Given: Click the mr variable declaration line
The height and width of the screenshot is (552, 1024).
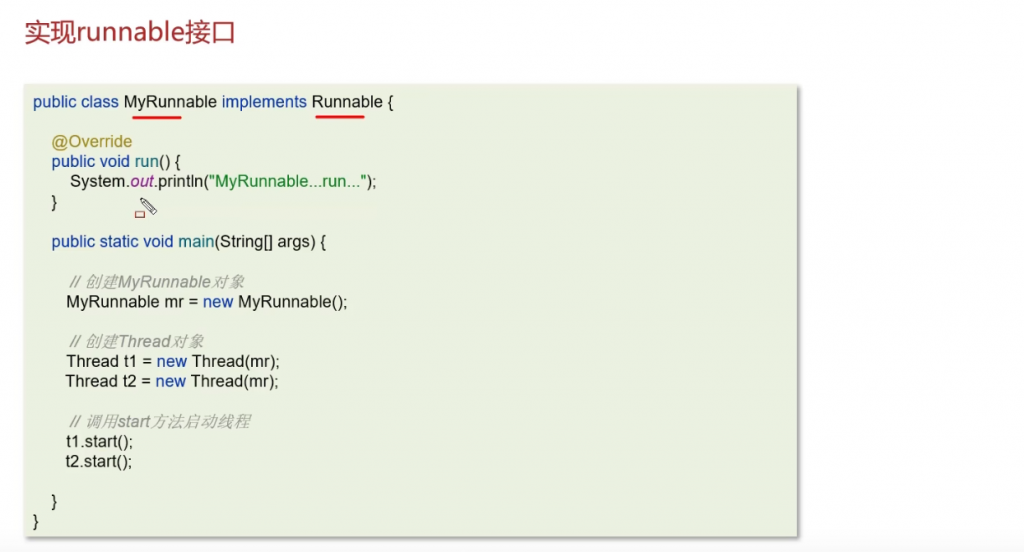Looking at the screenshot, I should 206,302.
